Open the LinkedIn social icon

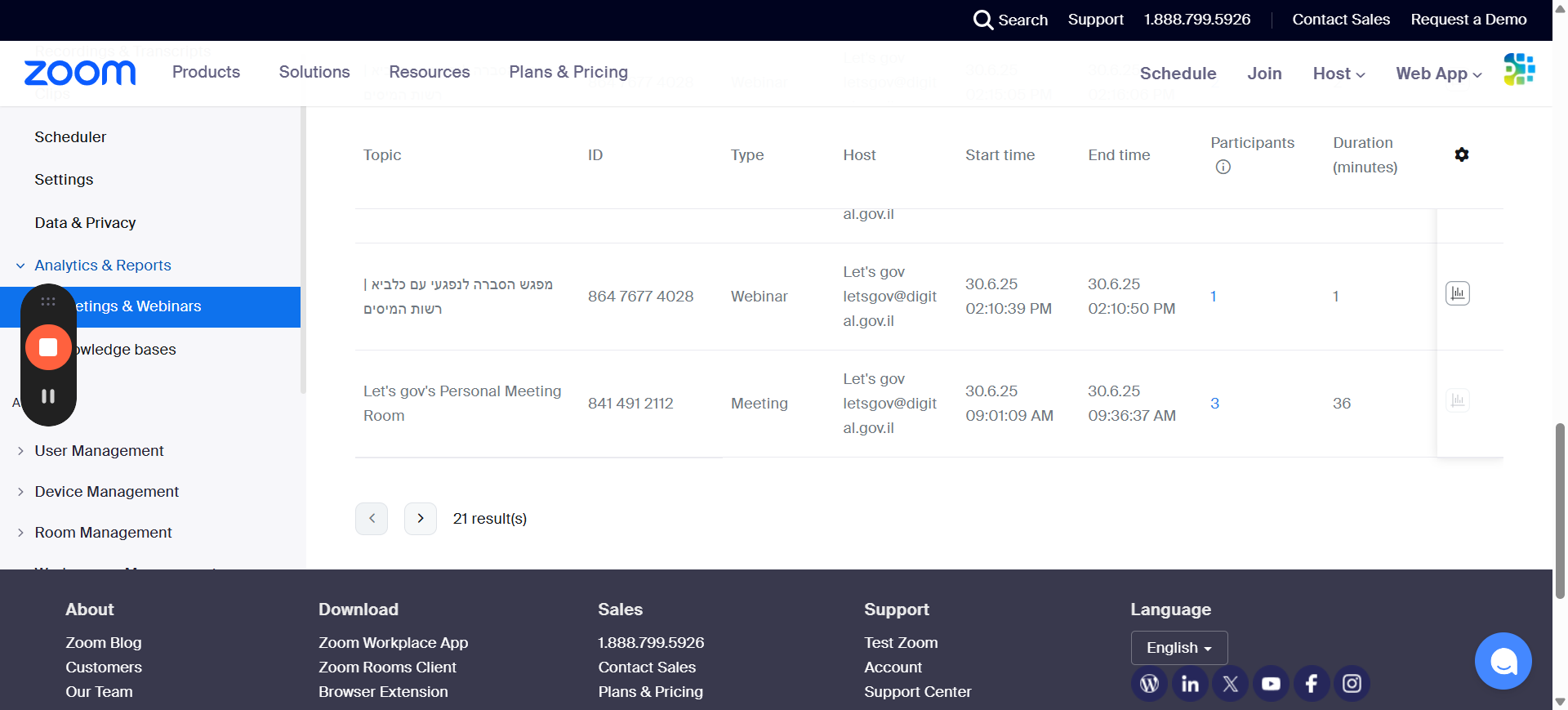tap(1190, 683)
